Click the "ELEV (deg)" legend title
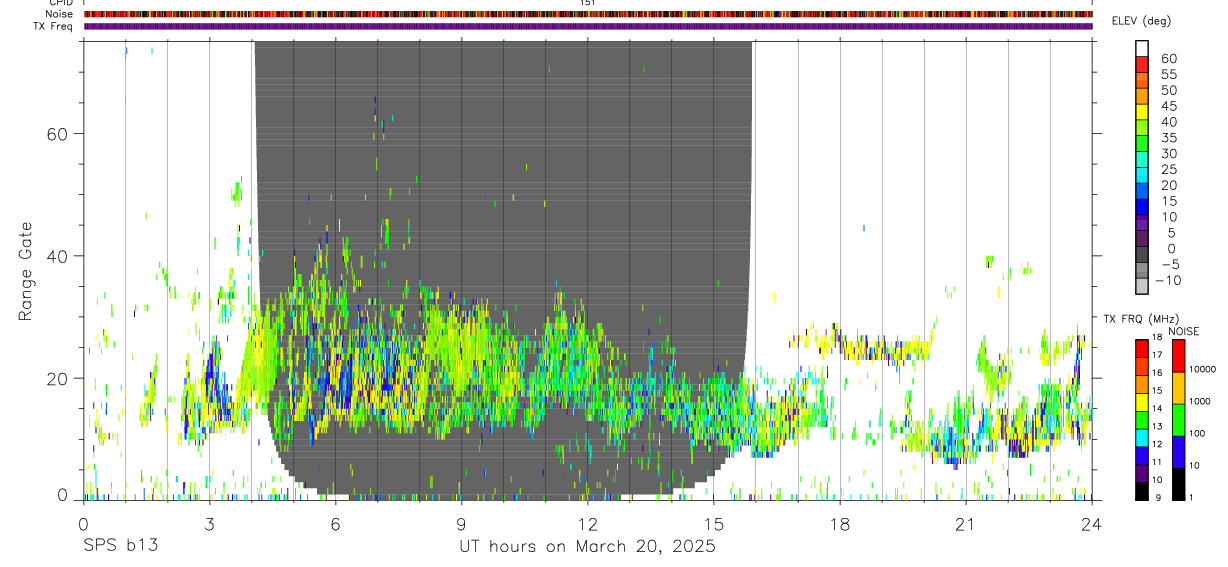This screenshot has height=567, width=1228. [1141, 22]
